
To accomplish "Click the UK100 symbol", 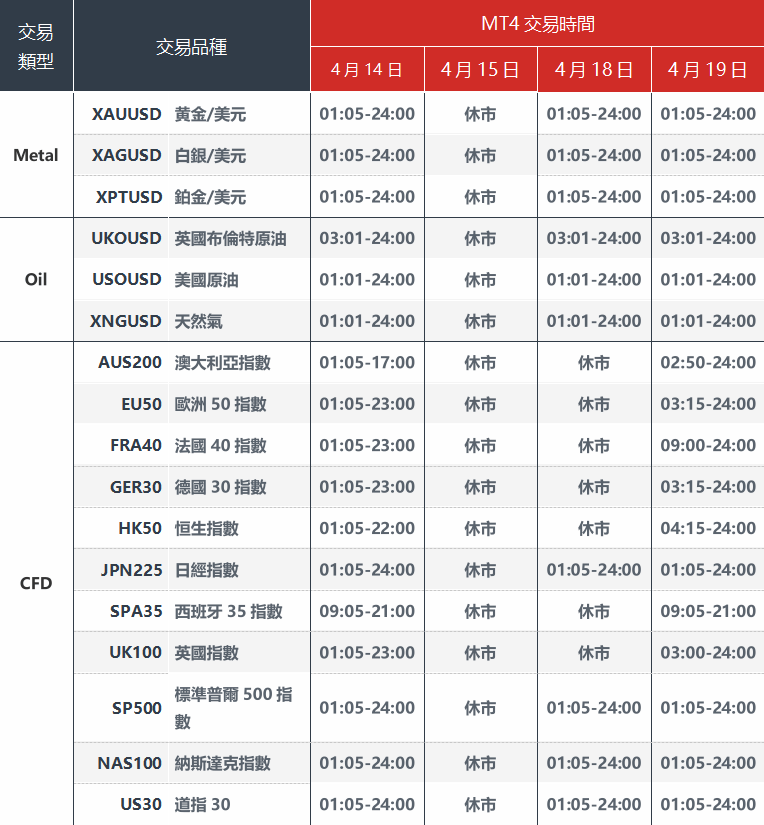I will click(x=135, y=652).
